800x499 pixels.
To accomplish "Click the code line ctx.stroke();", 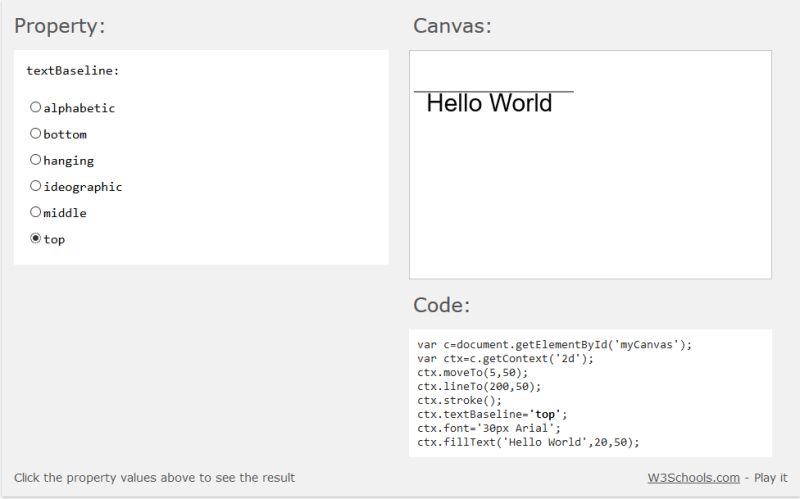I will pos(459,400).
